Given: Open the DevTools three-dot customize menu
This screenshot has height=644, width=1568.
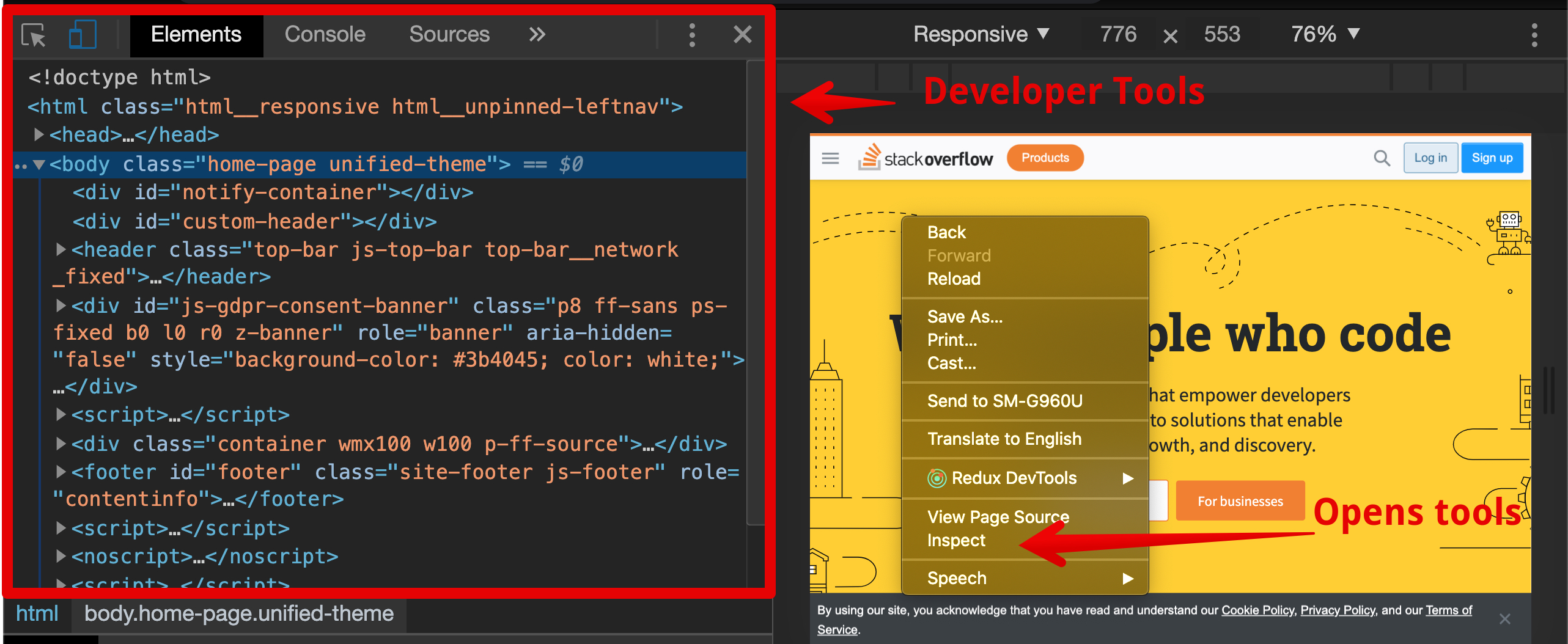Looking at the screenshot, I should pyautogui.click(x=691, y=35).
